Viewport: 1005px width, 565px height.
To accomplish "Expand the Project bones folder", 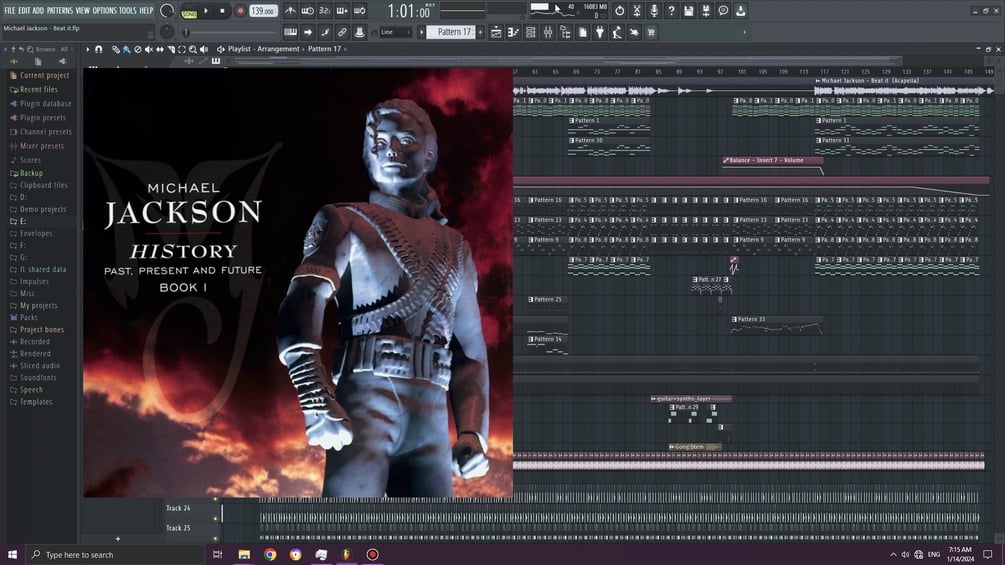I will 37,330.
